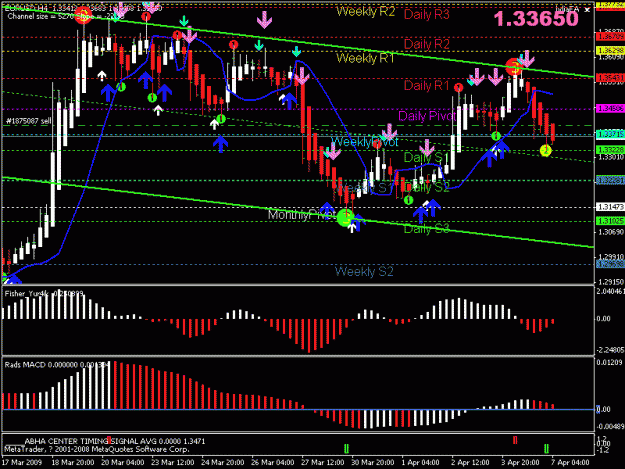Click the yellow 1.36298 price tag

pos(610,51)
